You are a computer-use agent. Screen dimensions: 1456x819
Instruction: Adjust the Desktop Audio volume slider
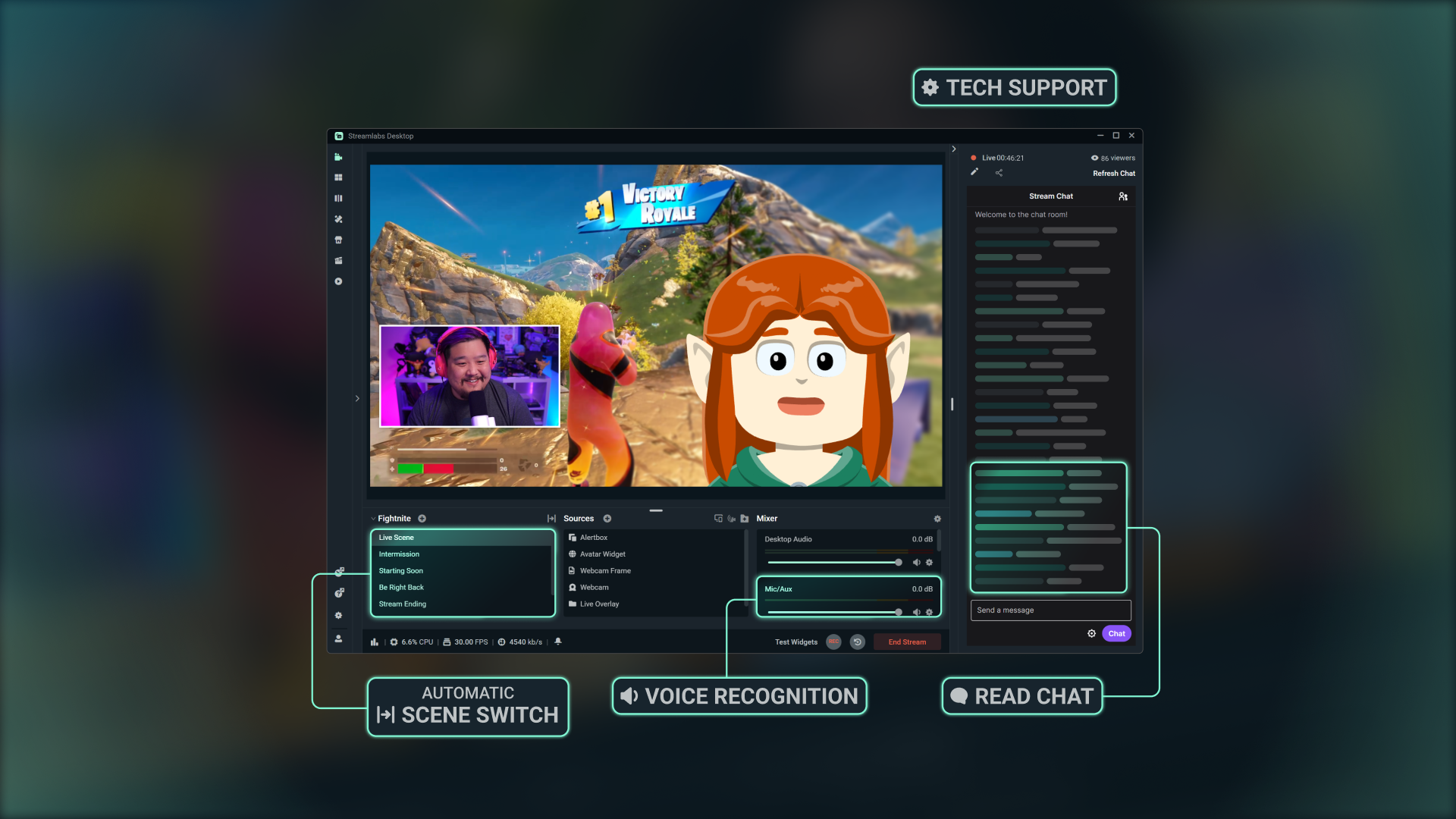click(834, 563)
